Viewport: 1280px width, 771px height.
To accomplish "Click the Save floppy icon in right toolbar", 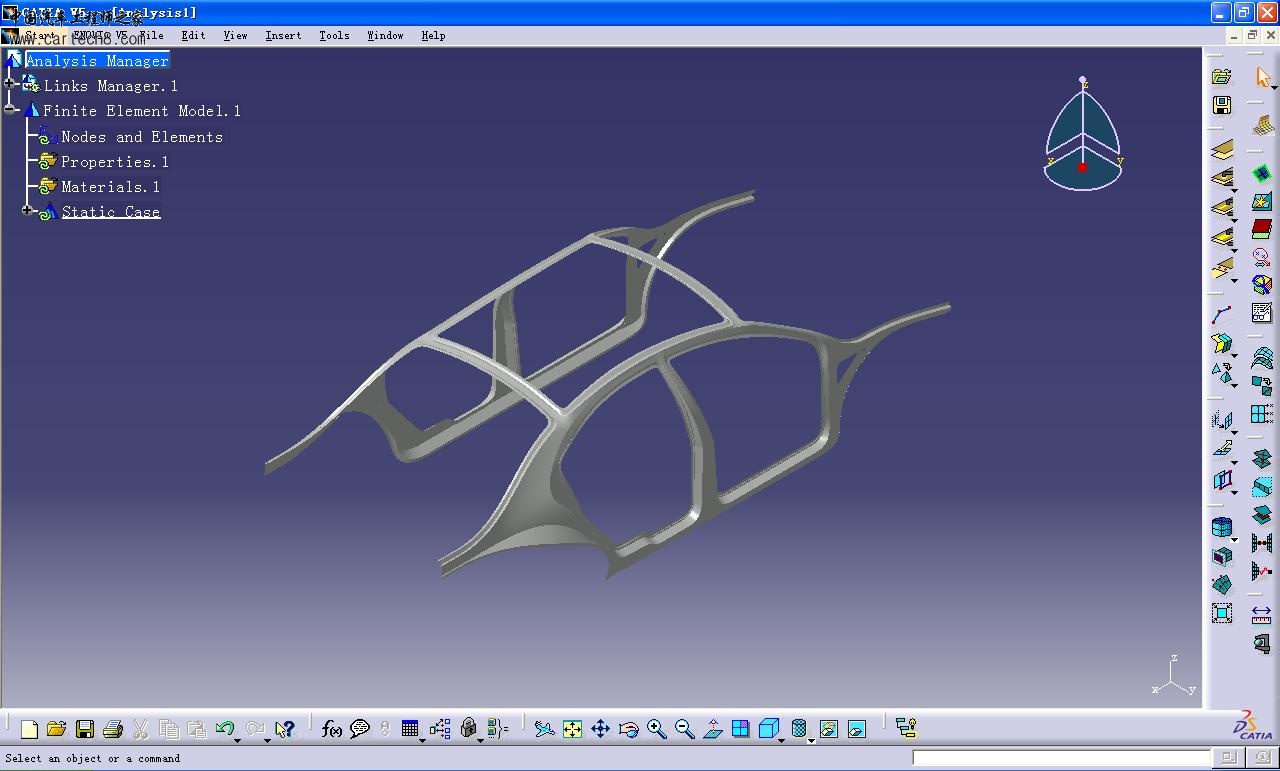I will click(1221, 105).
